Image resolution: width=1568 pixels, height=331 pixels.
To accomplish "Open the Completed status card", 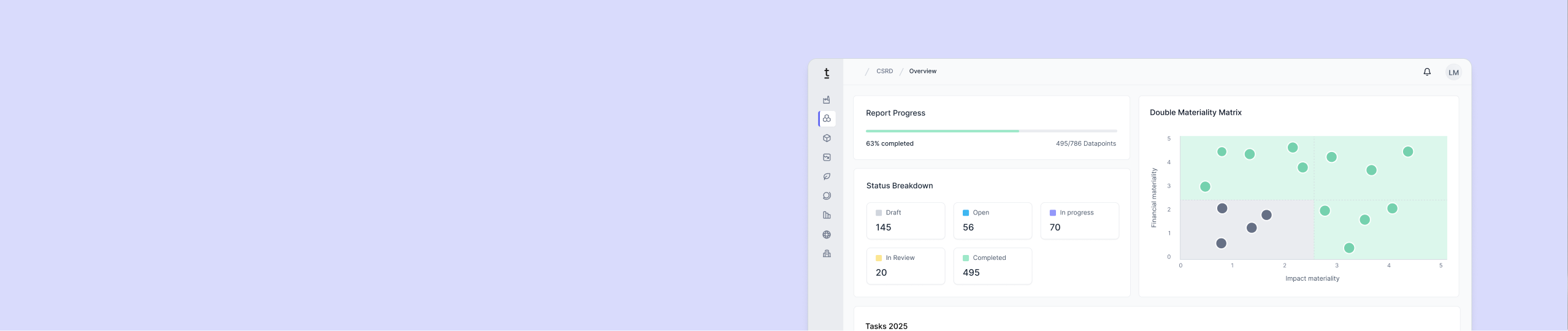I will (993, 266).
